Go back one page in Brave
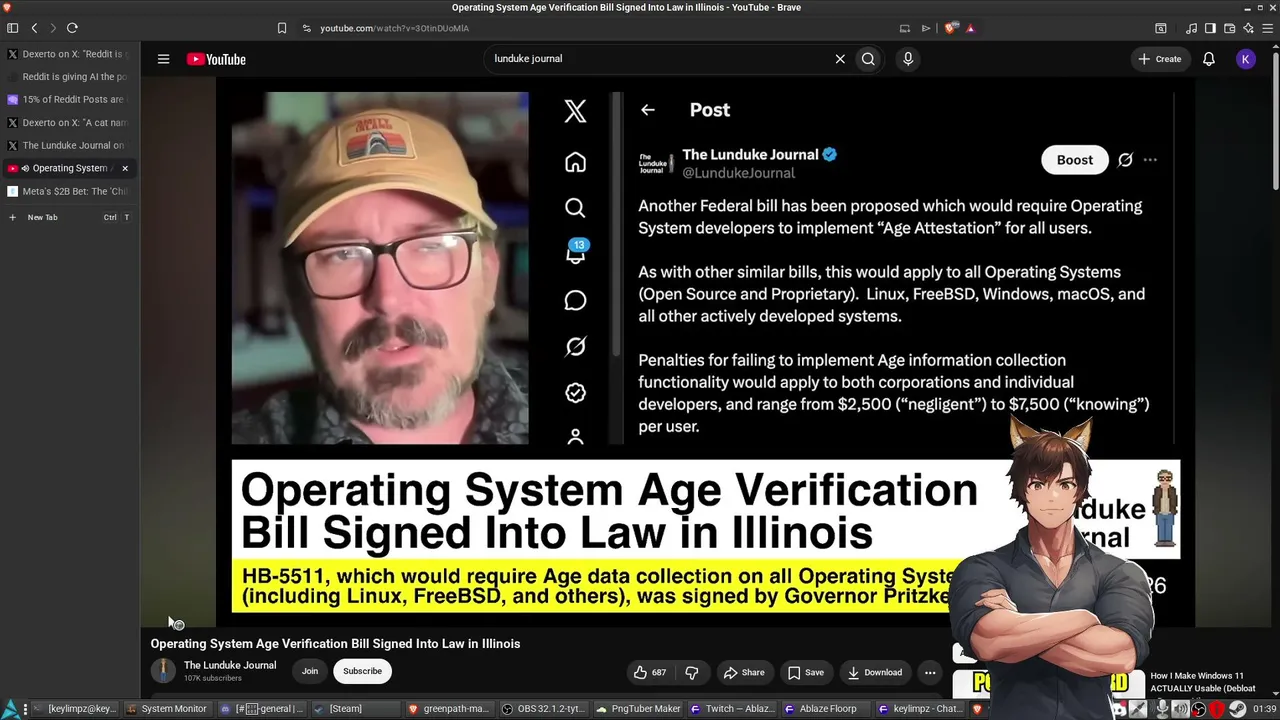1280x720 pixels. pos(34,28)
